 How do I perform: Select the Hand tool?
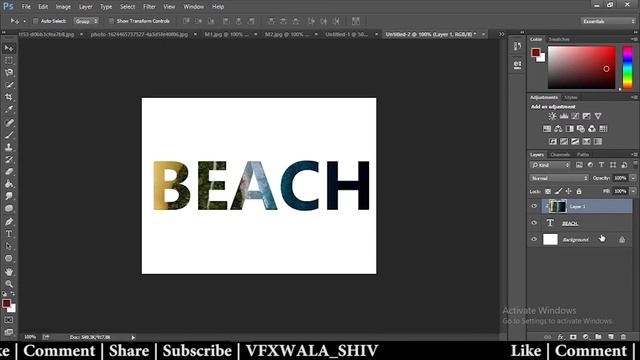(x=9, y=271)
